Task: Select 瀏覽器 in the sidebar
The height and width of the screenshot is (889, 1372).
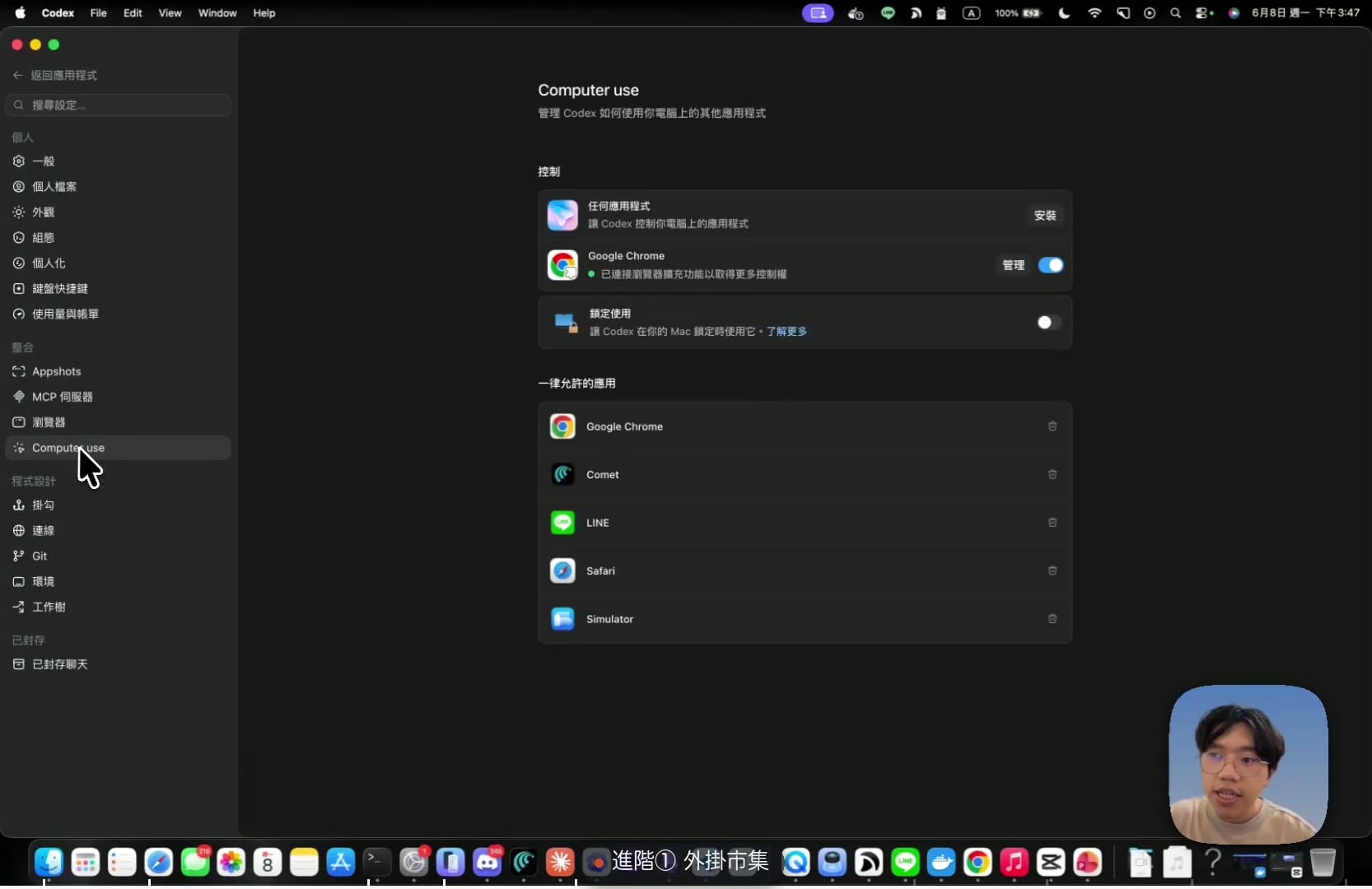Action: [119, 422]
